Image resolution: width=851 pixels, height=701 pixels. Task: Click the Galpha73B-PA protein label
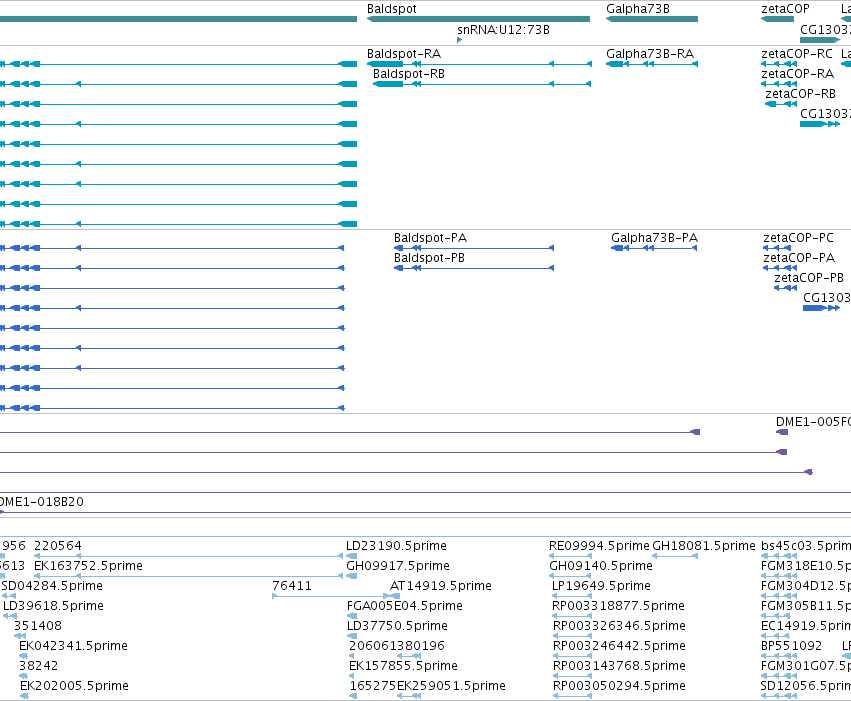coord(655,238)
